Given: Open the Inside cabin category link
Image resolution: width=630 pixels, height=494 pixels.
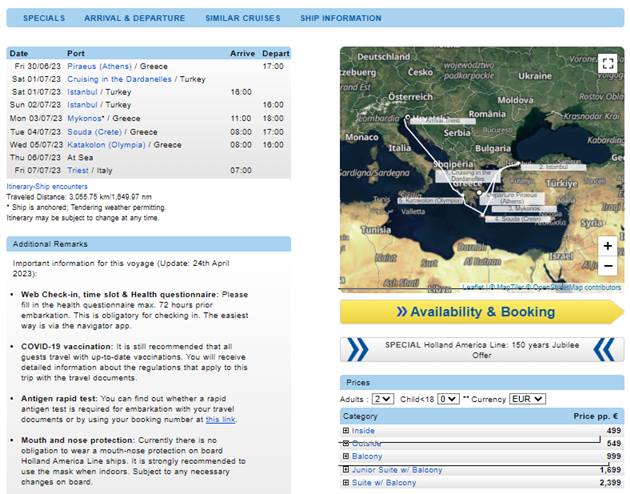Looking at the screenshot, I should pos(363,431).
